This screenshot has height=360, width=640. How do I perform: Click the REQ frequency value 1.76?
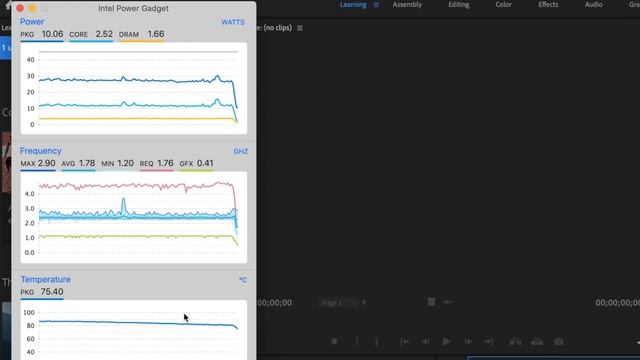click(165, 163)
